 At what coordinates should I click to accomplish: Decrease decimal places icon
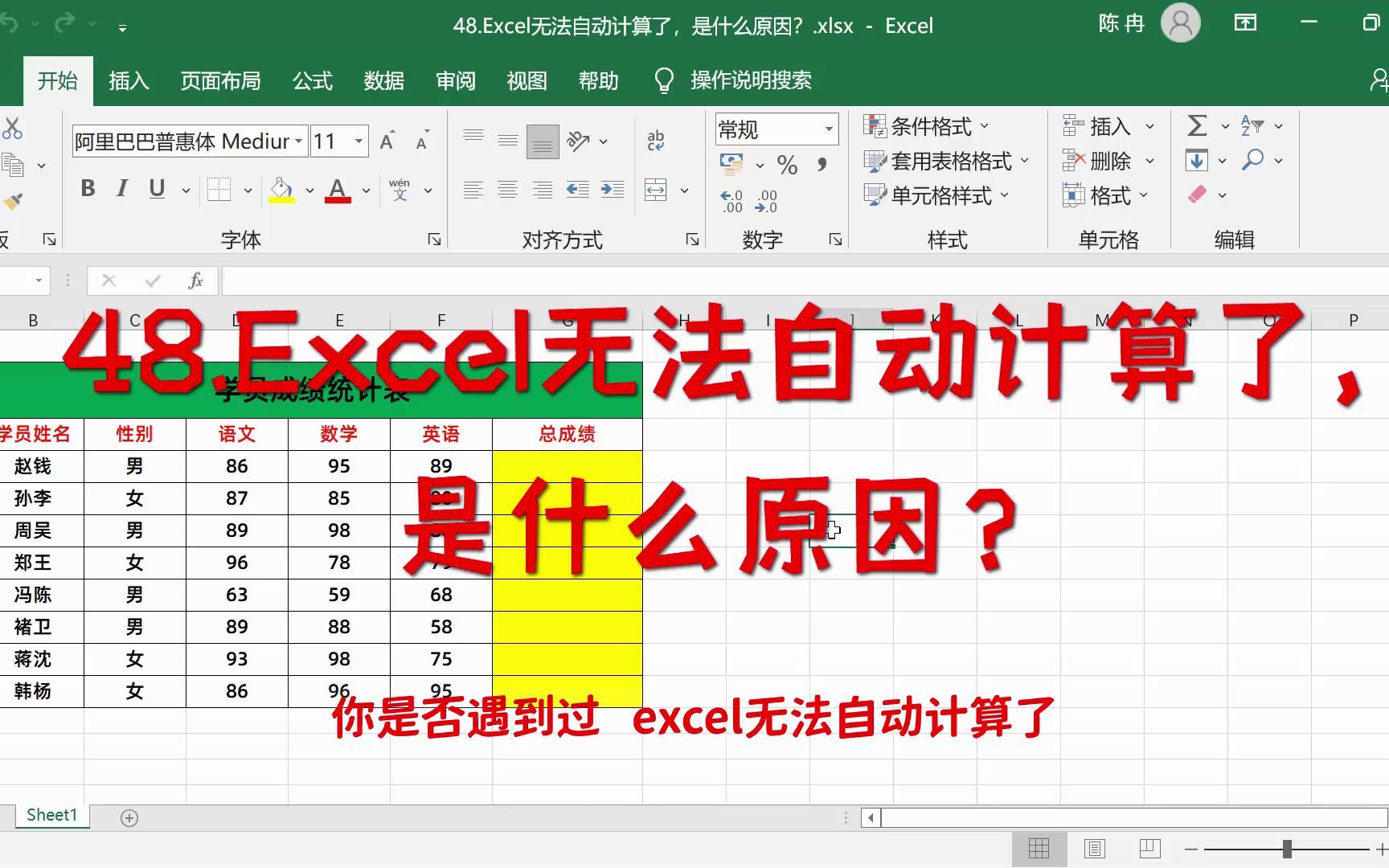[x=766, y=201]
